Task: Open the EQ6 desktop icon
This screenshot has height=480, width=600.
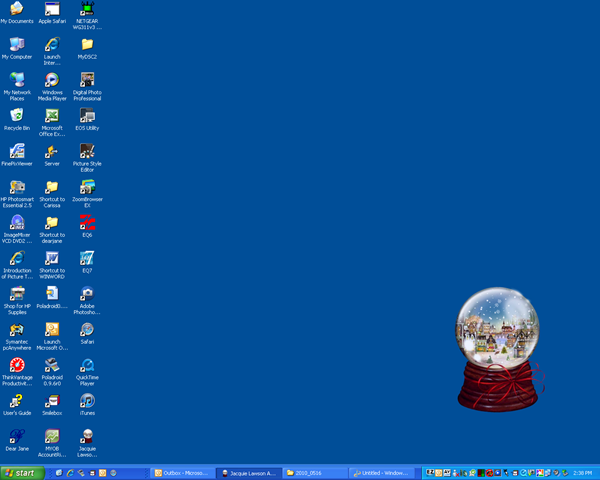Action: pos(87,227)
